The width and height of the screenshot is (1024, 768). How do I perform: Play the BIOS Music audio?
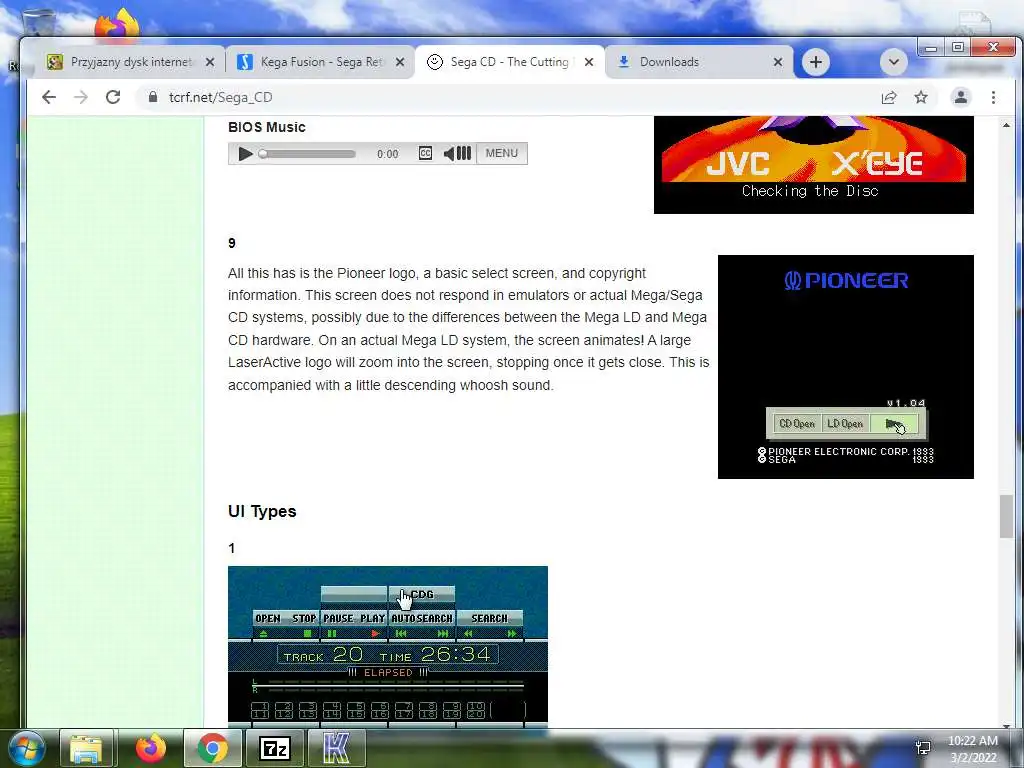pyautogui.click(x=246, y=153)
